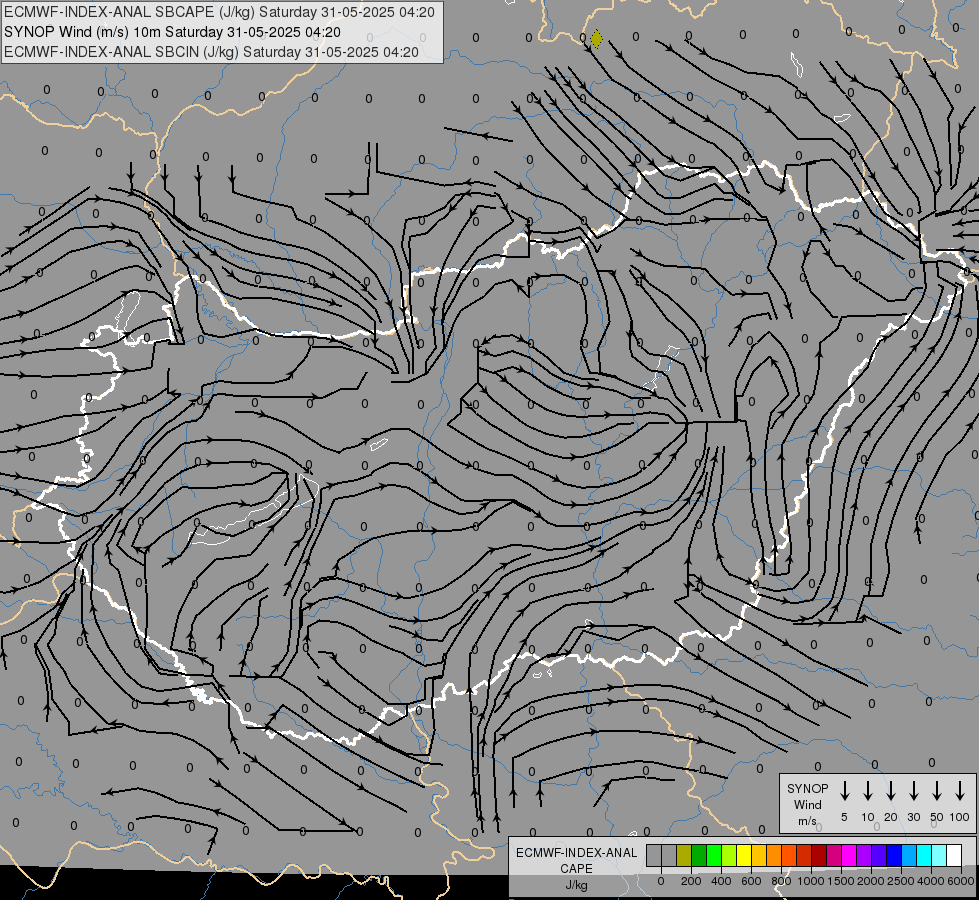Screen dimensions: 979x900
Task: Pick the bright green CAPE swatch
Action: (714, 855)
